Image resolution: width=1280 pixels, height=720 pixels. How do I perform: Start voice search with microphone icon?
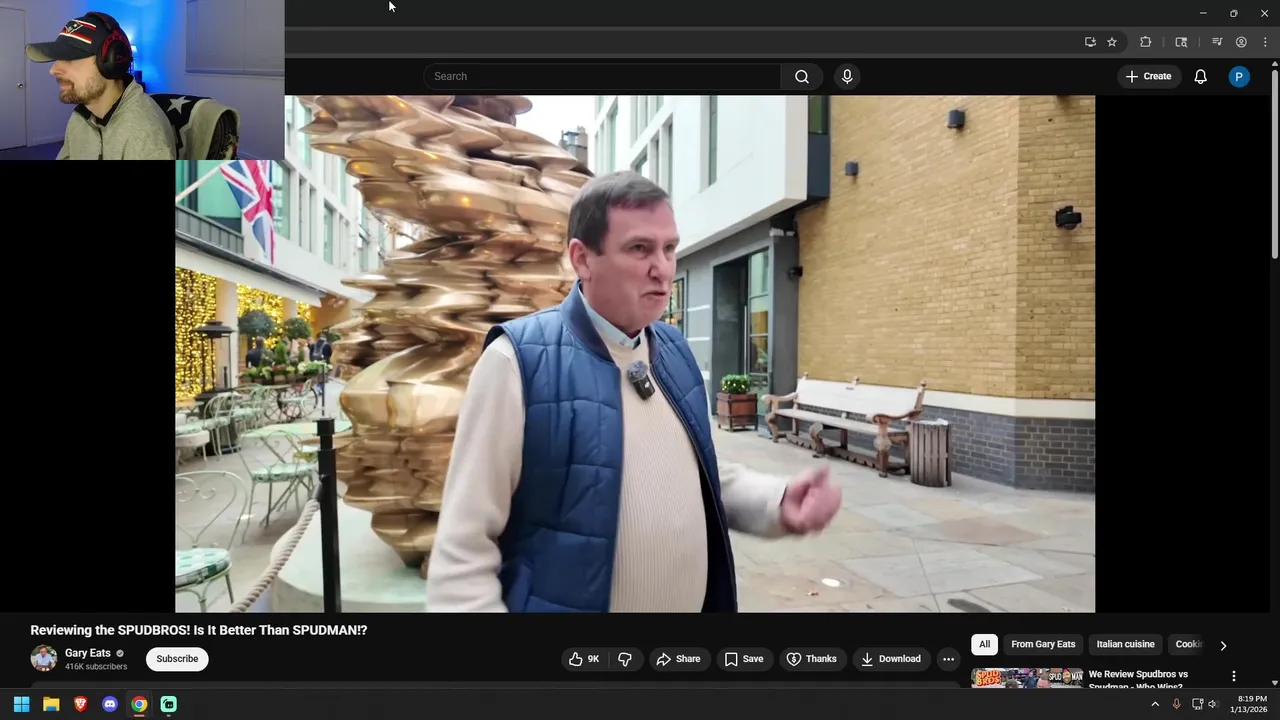pos(847,77)
